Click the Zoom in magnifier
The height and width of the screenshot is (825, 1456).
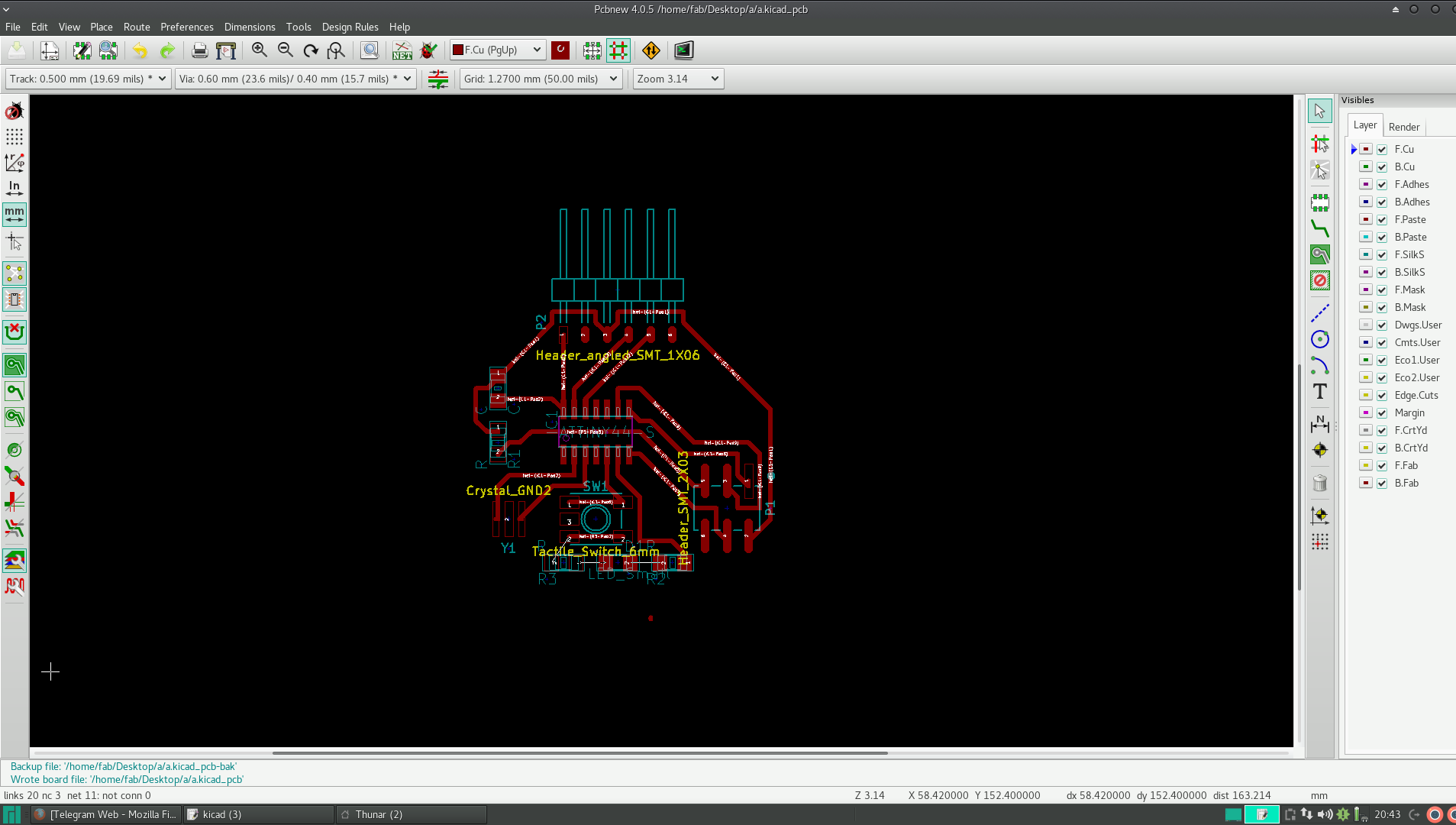260,50
